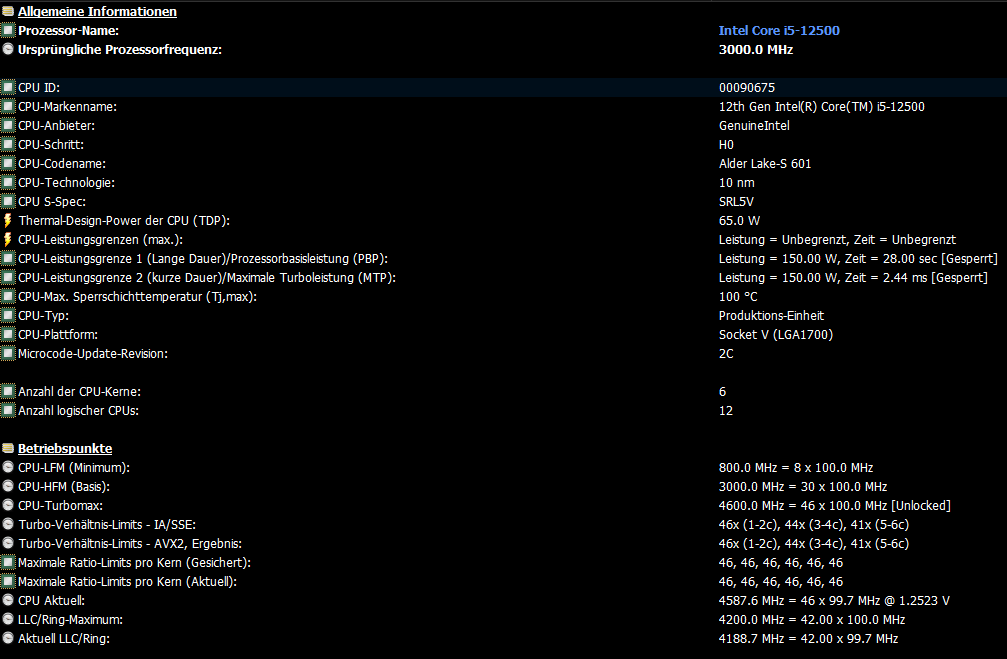Select the Betriebspunkte section heading

pos(65,448)
